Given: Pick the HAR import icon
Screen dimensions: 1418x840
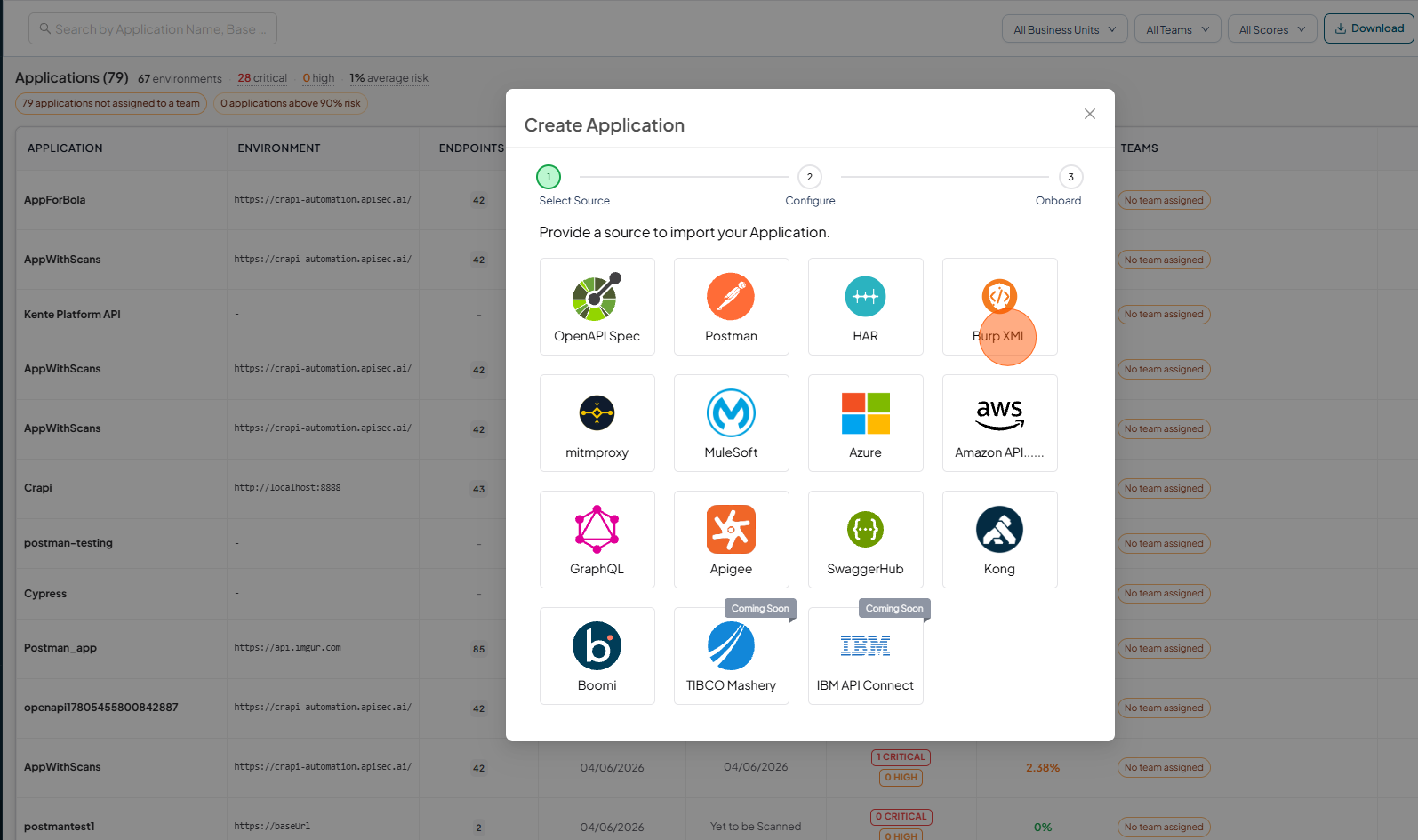Looking at the screenshot, I should pos(865,297).
